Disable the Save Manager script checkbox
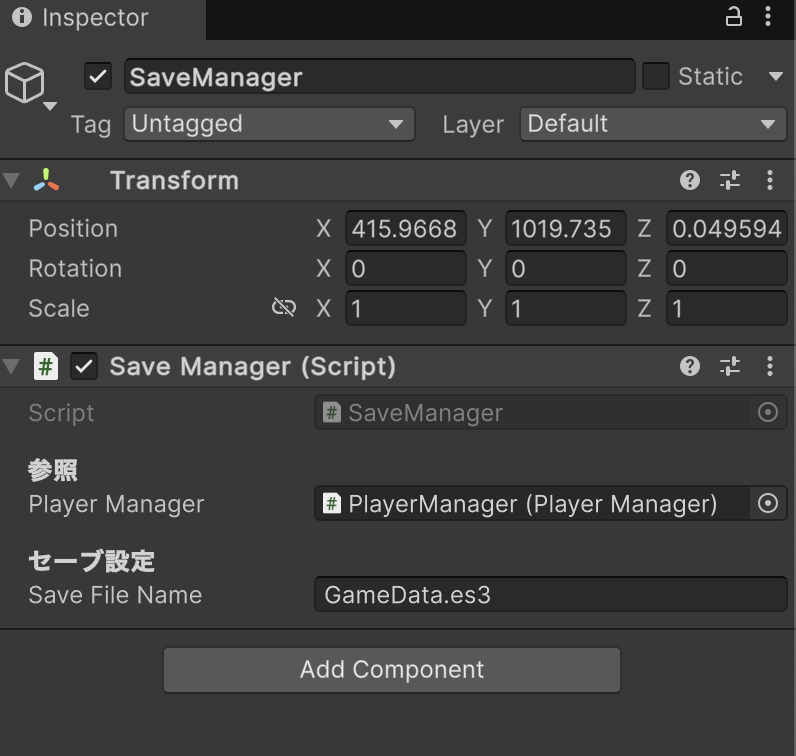This screenshot has height=756, width=796. (84, 366)
